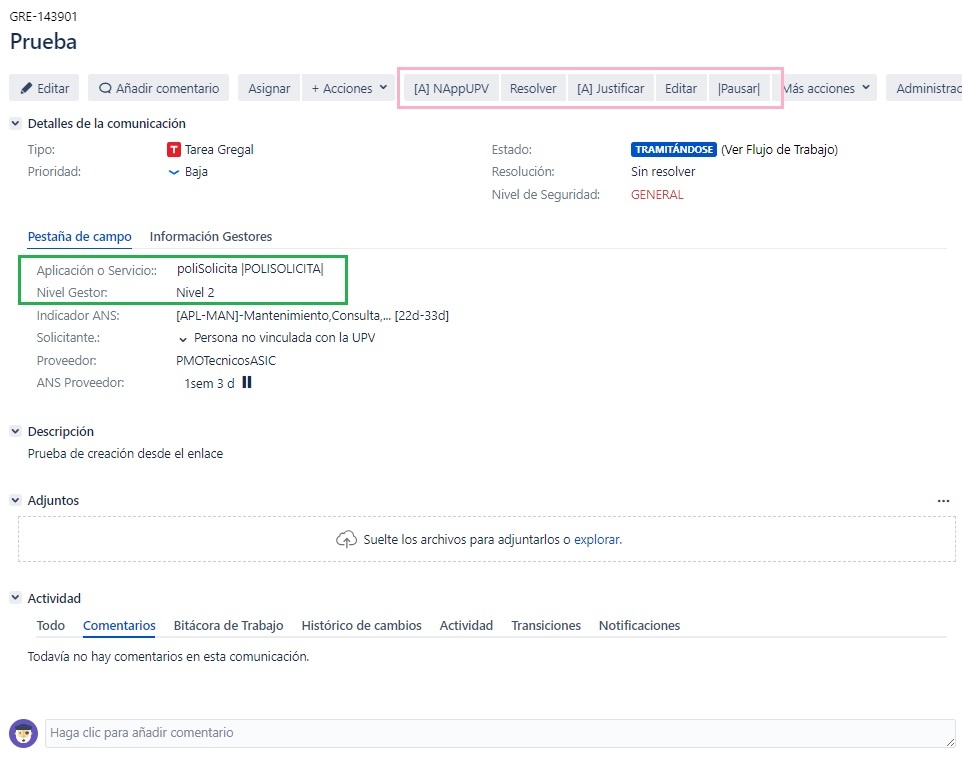Open the Histórico de cambios tab
This screenshot has height=765, width=962.
361,625
